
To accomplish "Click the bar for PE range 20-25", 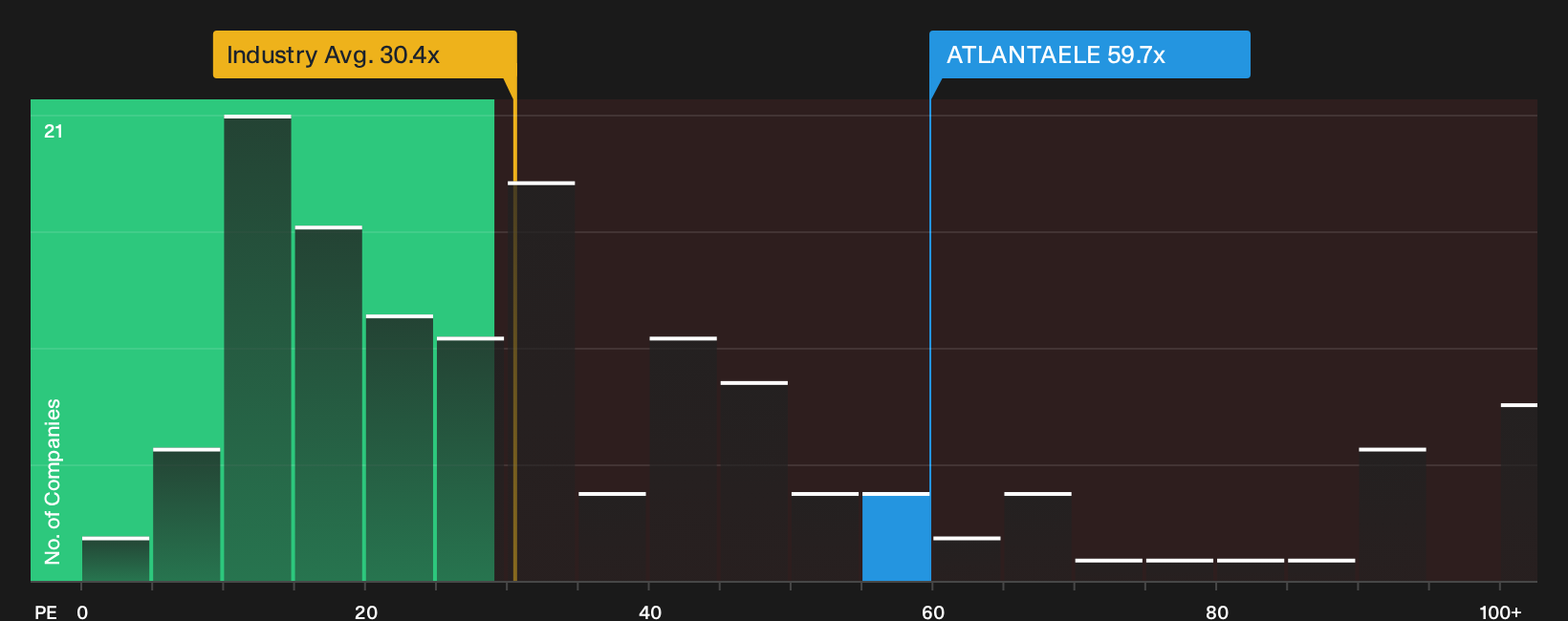I will (x=400, y=448).
